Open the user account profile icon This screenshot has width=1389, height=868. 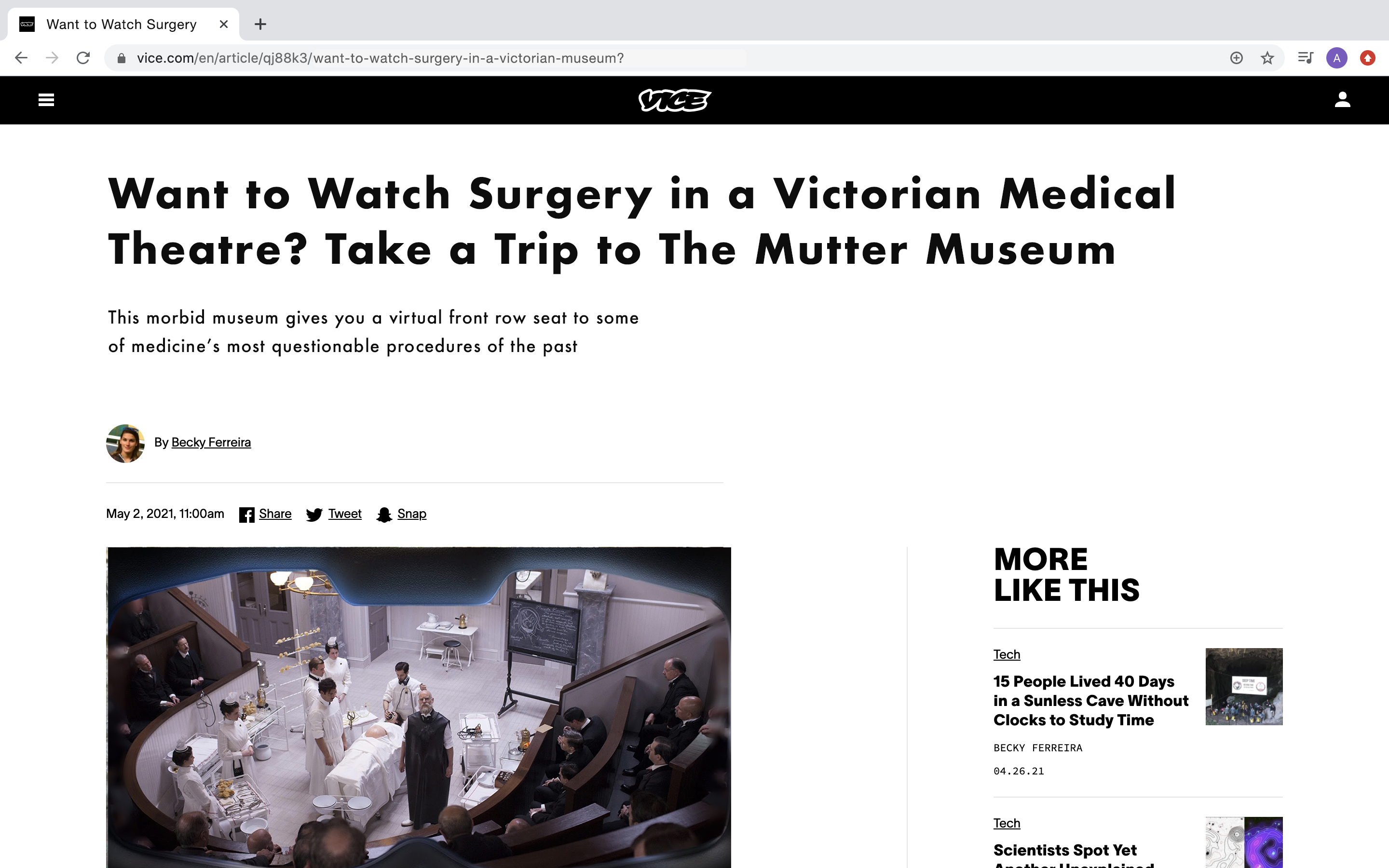pos(1342,100)
